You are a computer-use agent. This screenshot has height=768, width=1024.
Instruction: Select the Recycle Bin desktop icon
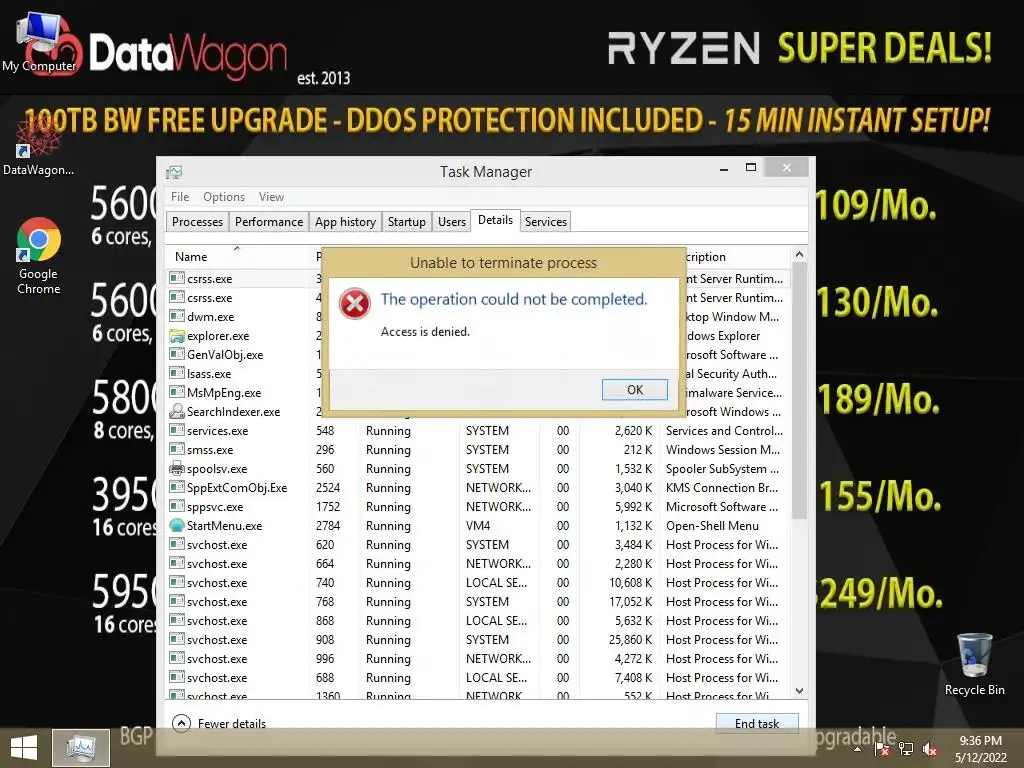(x=974, y=664)
